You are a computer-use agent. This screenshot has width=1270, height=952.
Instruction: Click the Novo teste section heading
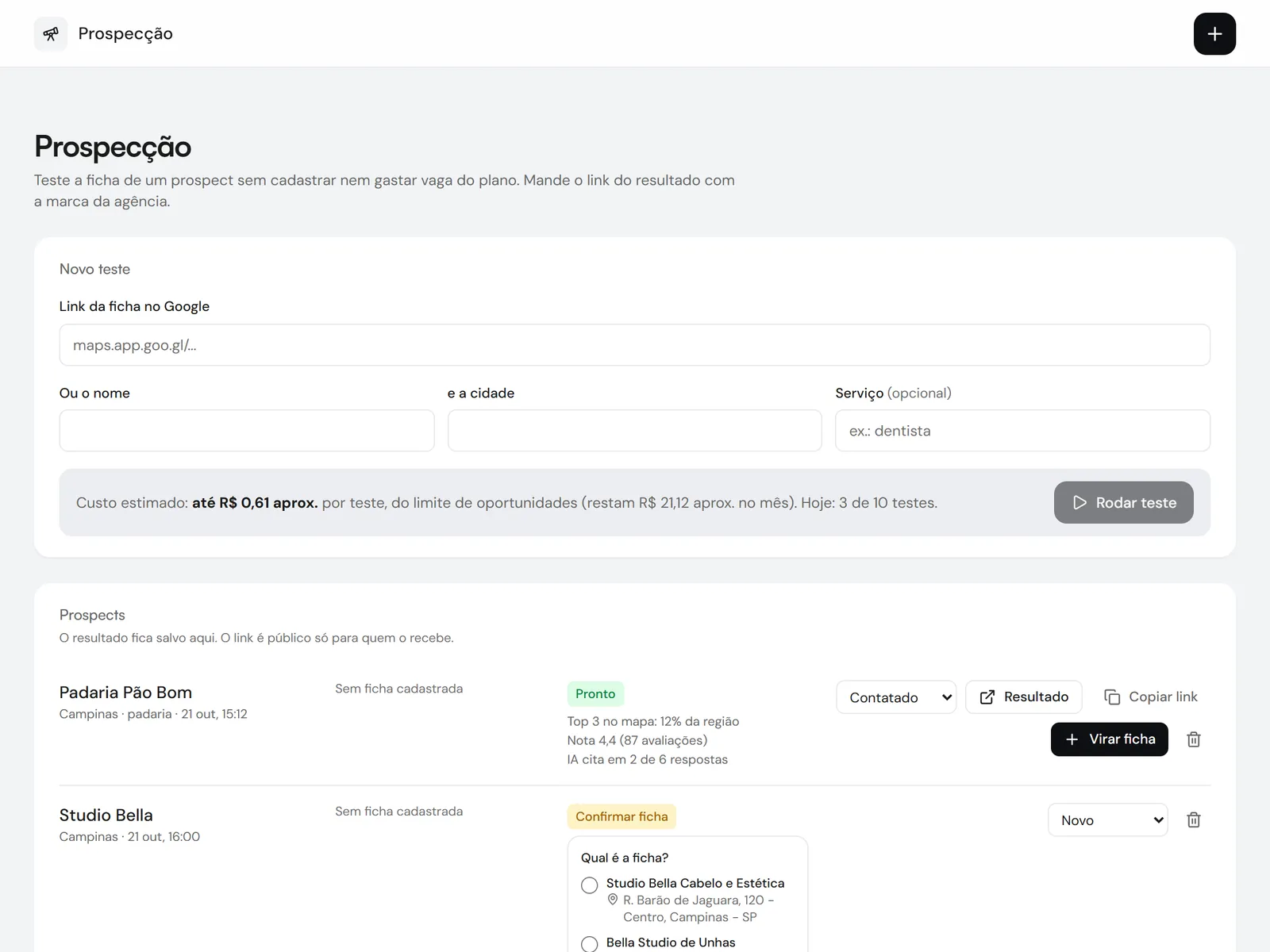click(94, 269)
